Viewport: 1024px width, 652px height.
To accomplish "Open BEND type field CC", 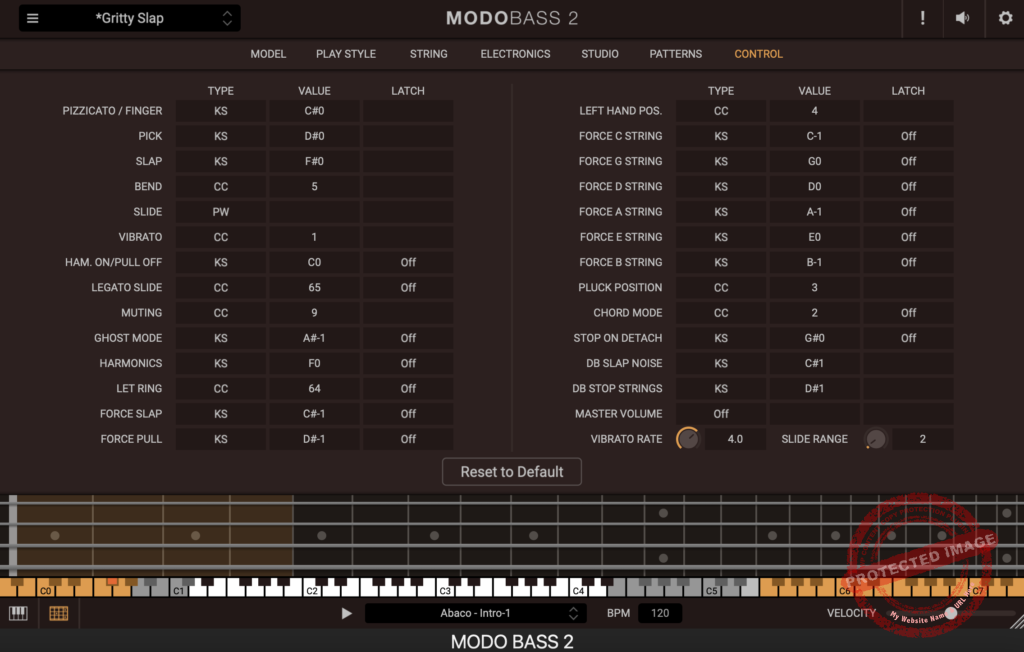I will pyautogui.click(x=221, y=187).
